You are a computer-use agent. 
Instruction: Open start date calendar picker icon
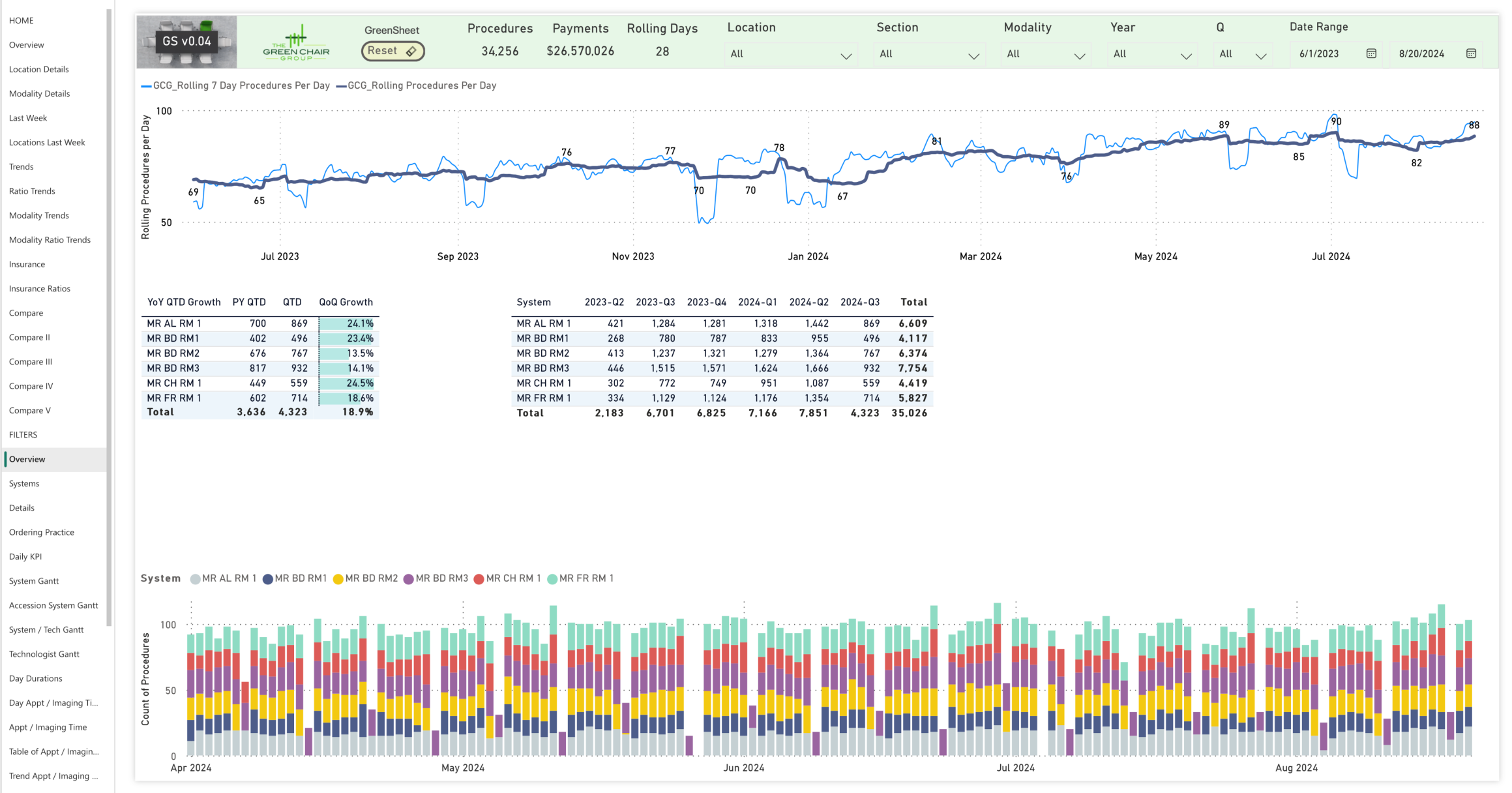click(x=1371, y=53)
